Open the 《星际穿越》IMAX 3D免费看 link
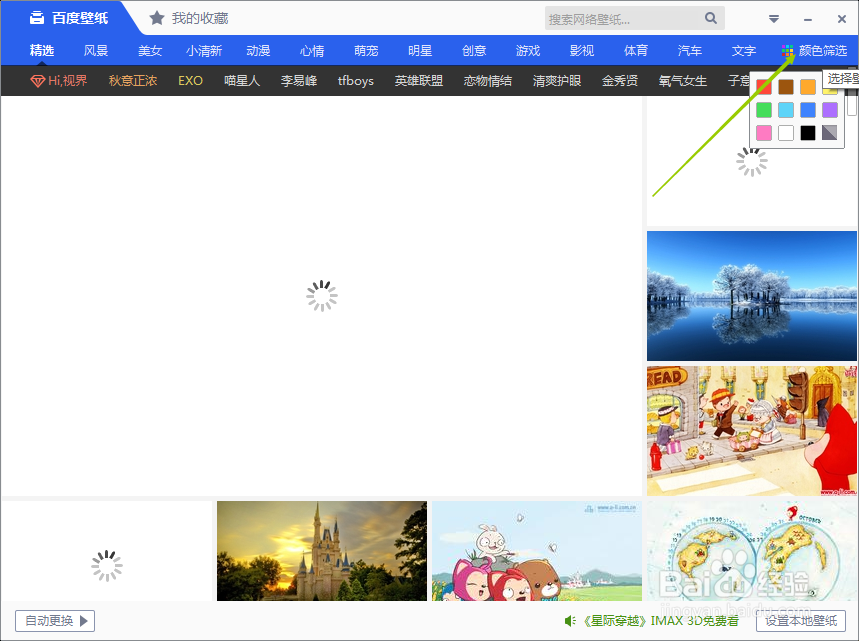This screenshot has height=641, width=859. pyautogui.click(x=658, y=621)
